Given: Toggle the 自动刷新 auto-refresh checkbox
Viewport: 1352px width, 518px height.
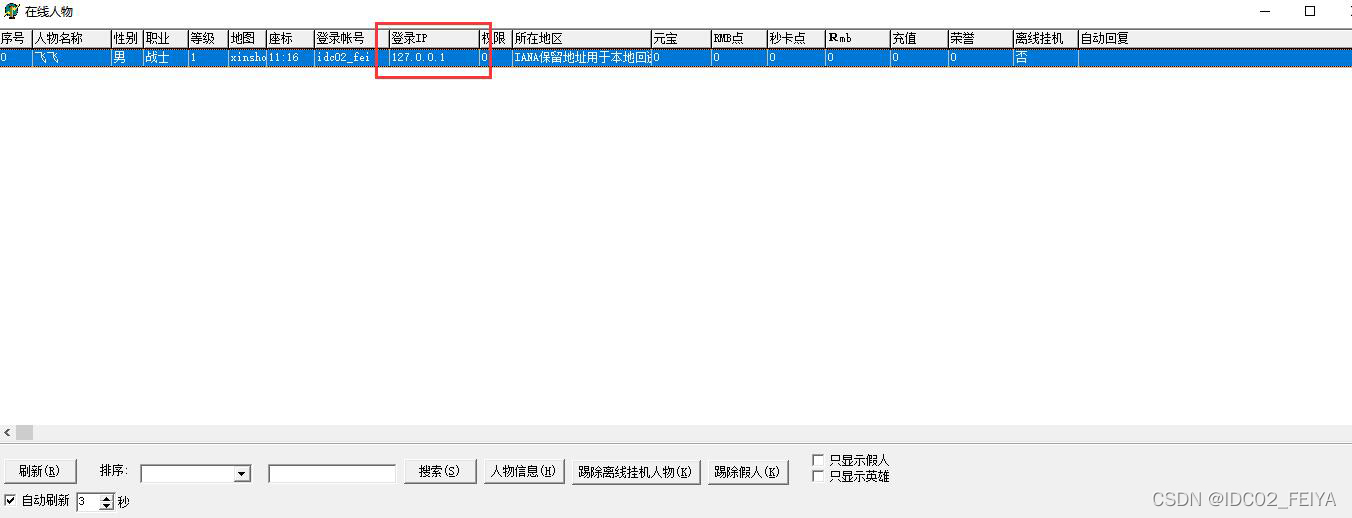Looking at the screenshot, I should (x=11, y=500).
